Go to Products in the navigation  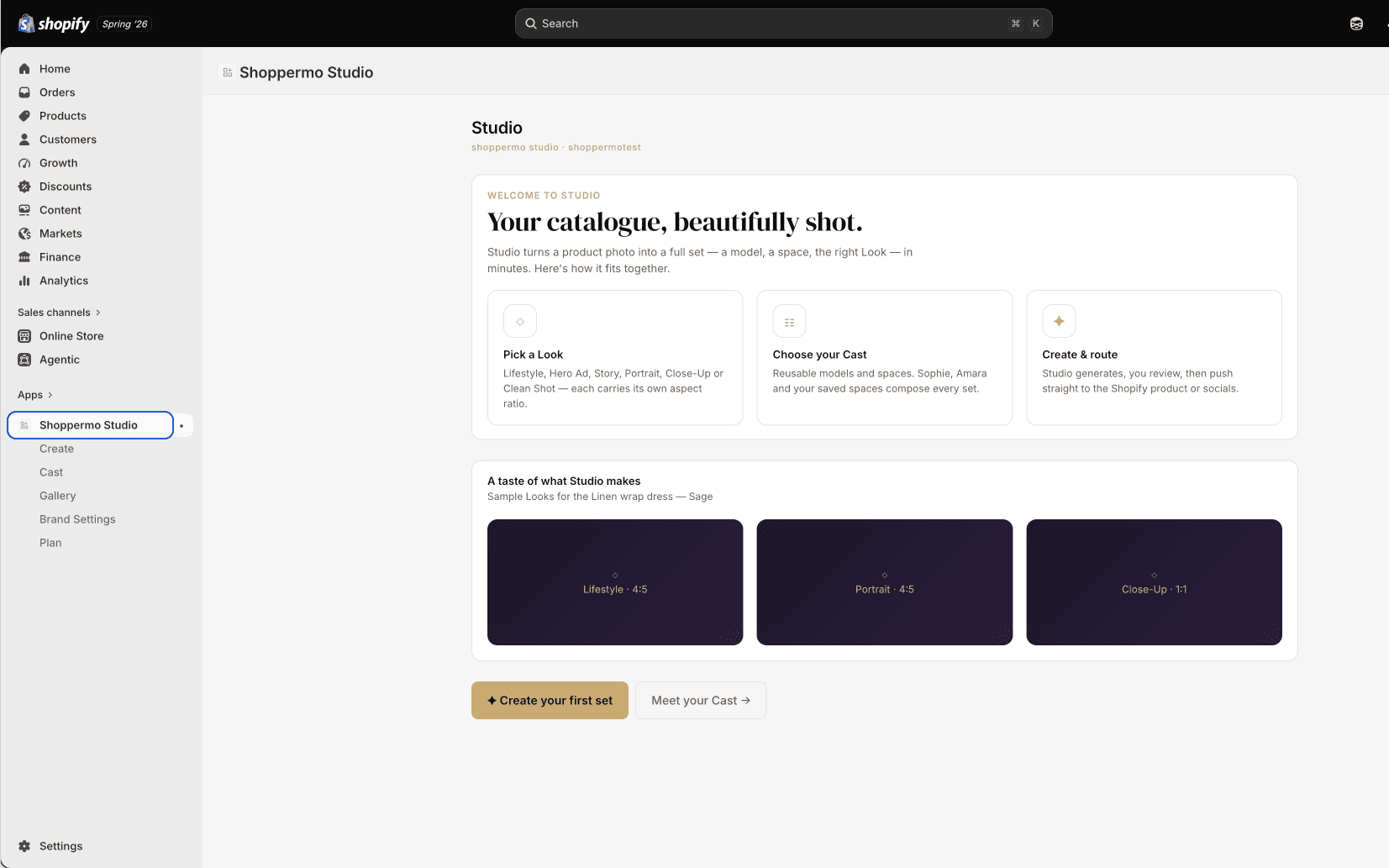pos(63,116)
